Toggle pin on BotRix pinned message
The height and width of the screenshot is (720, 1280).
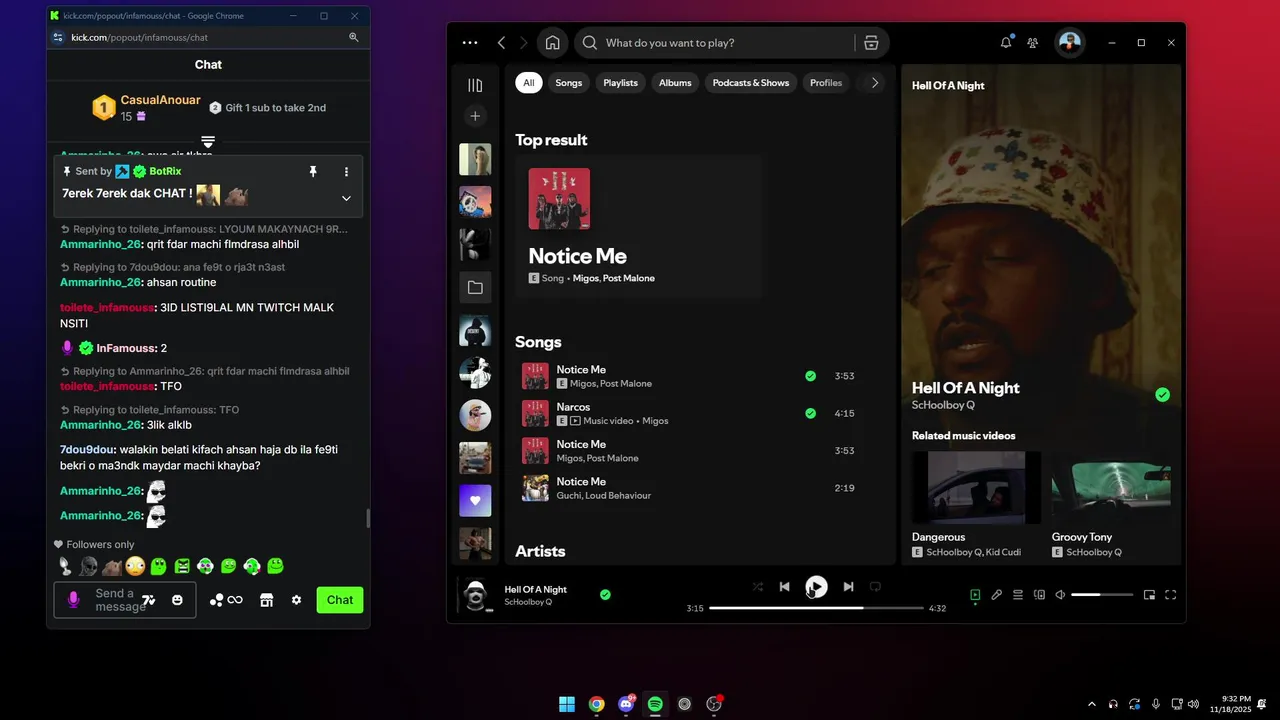(x=313, y=172)
